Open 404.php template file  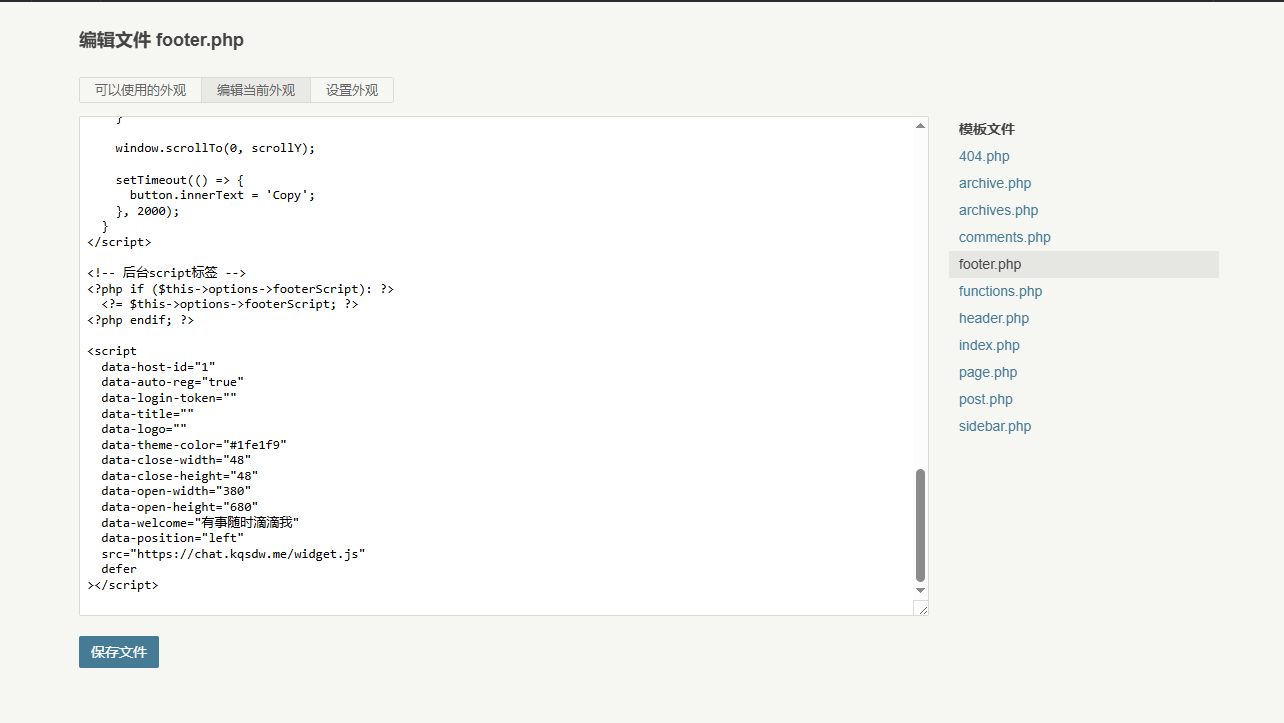pos(984,156)
